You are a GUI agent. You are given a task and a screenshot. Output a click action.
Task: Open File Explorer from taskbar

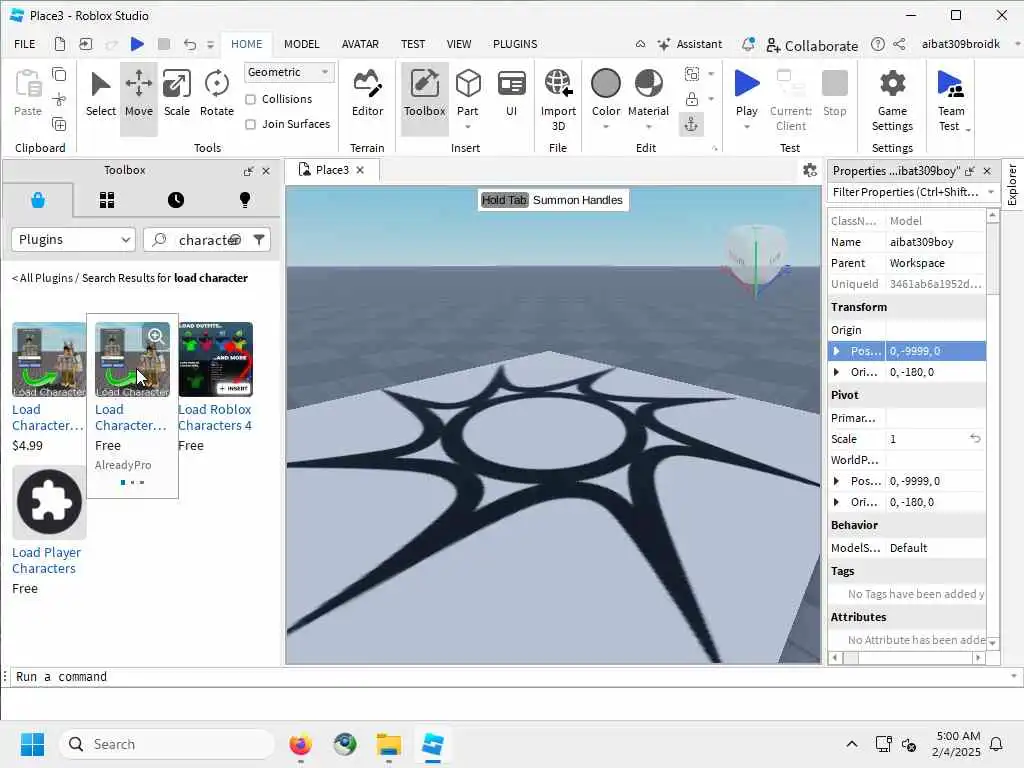(x=389, y=744)
